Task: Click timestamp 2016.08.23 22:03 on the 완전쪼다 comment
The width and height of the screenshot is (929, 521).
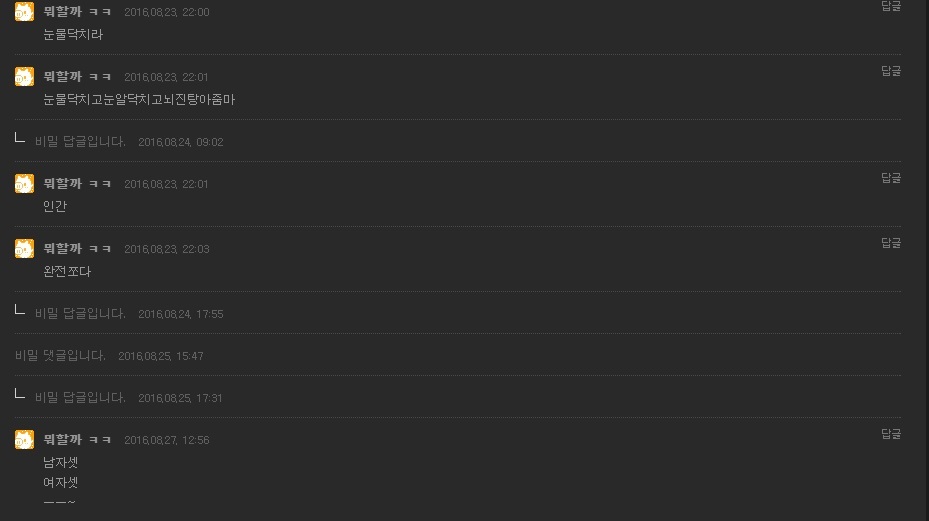Action: tap(166, 250)
